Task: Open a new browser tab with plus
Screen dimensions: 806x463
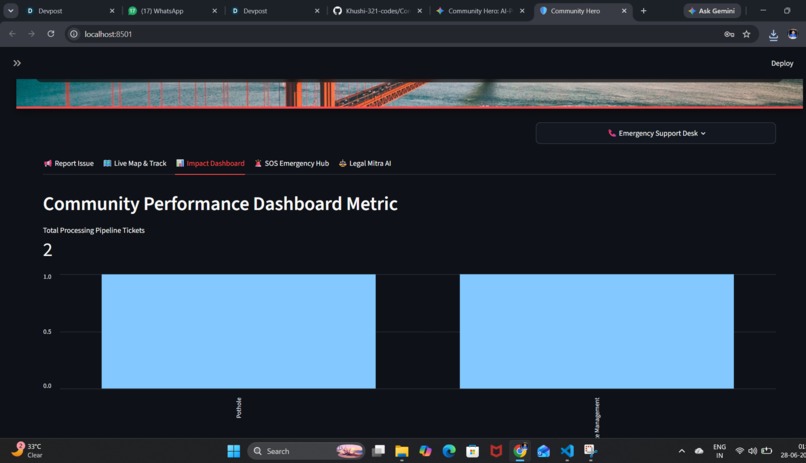Action: coord(643,11)
